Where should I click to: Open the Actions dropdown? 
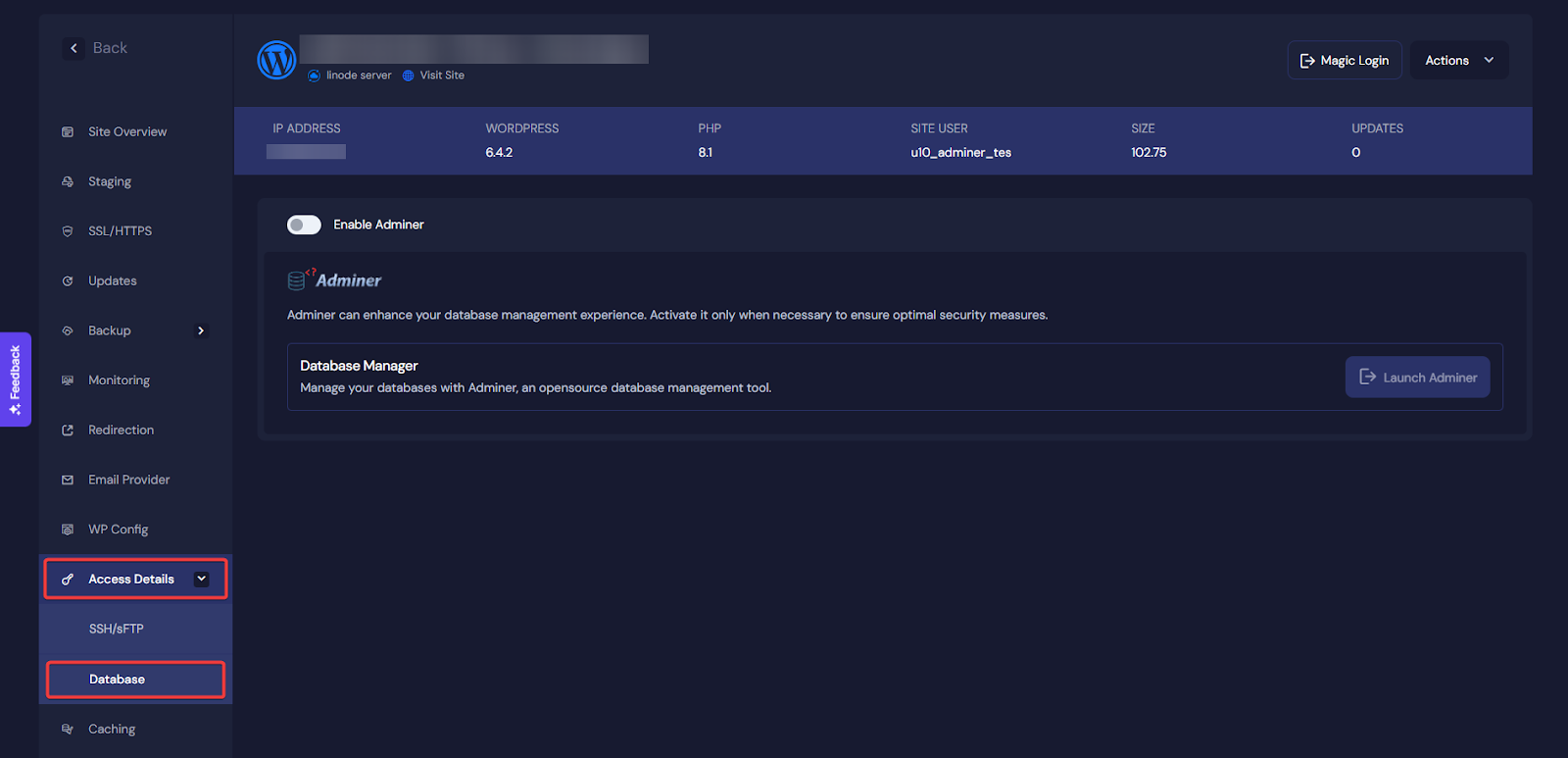click(x=1458, y=61)
